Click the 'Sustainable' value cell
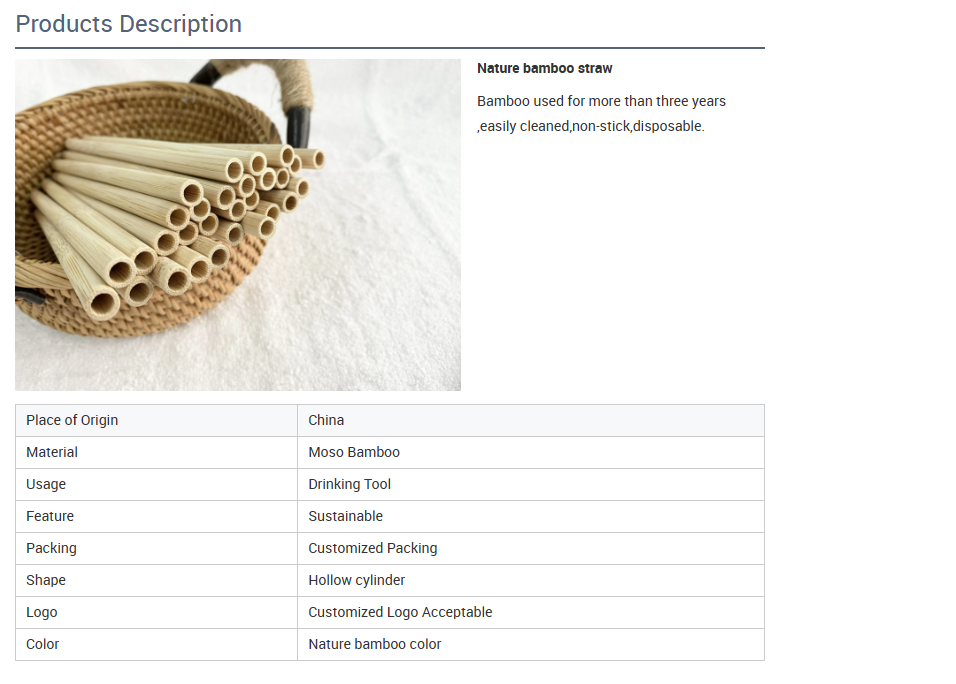Image resolution: width=956 pixels, height=684 pixels. (530, 516)
